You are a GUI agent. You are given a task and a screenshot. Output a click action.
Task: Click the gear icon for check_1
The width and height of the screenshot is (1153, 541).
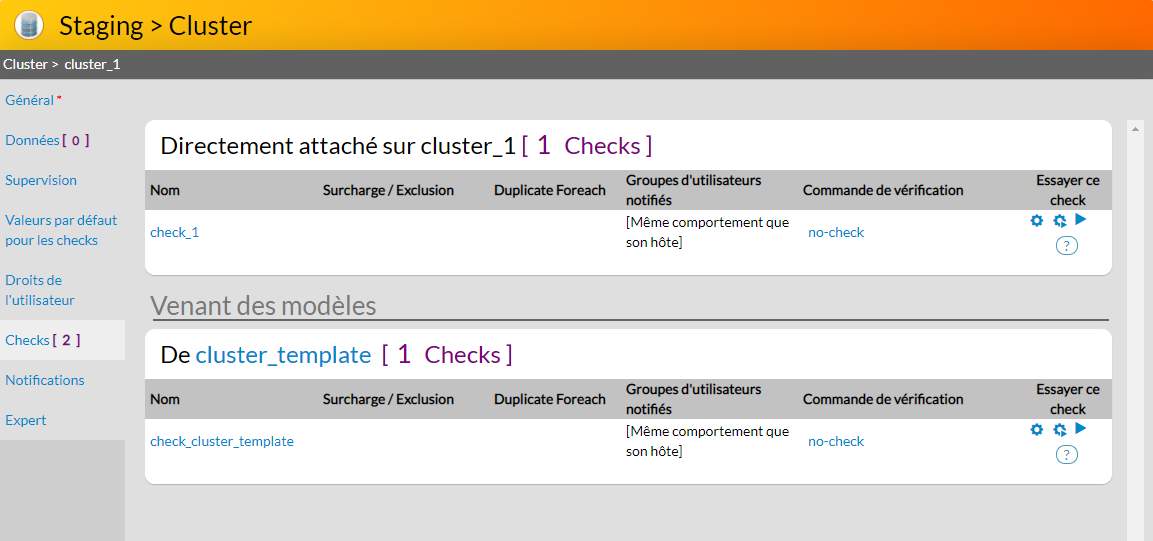(x=1037, y=221)
